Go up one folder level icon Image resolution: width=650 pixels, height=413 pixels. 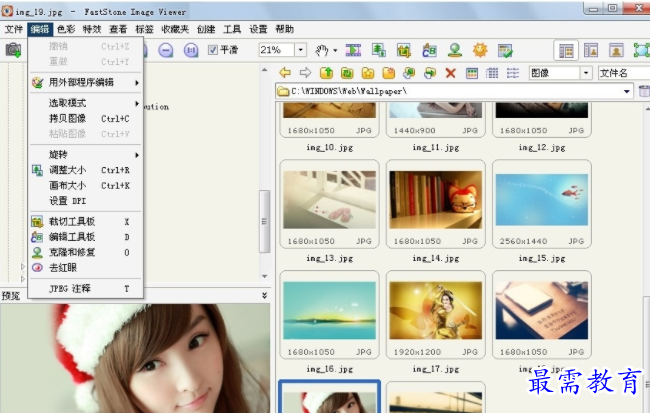[326, 73]
